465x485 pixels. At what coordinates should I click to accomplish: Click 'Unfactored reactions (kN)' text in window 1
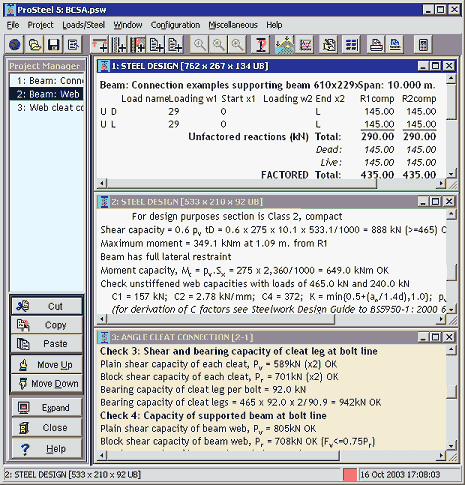(248, 137)
